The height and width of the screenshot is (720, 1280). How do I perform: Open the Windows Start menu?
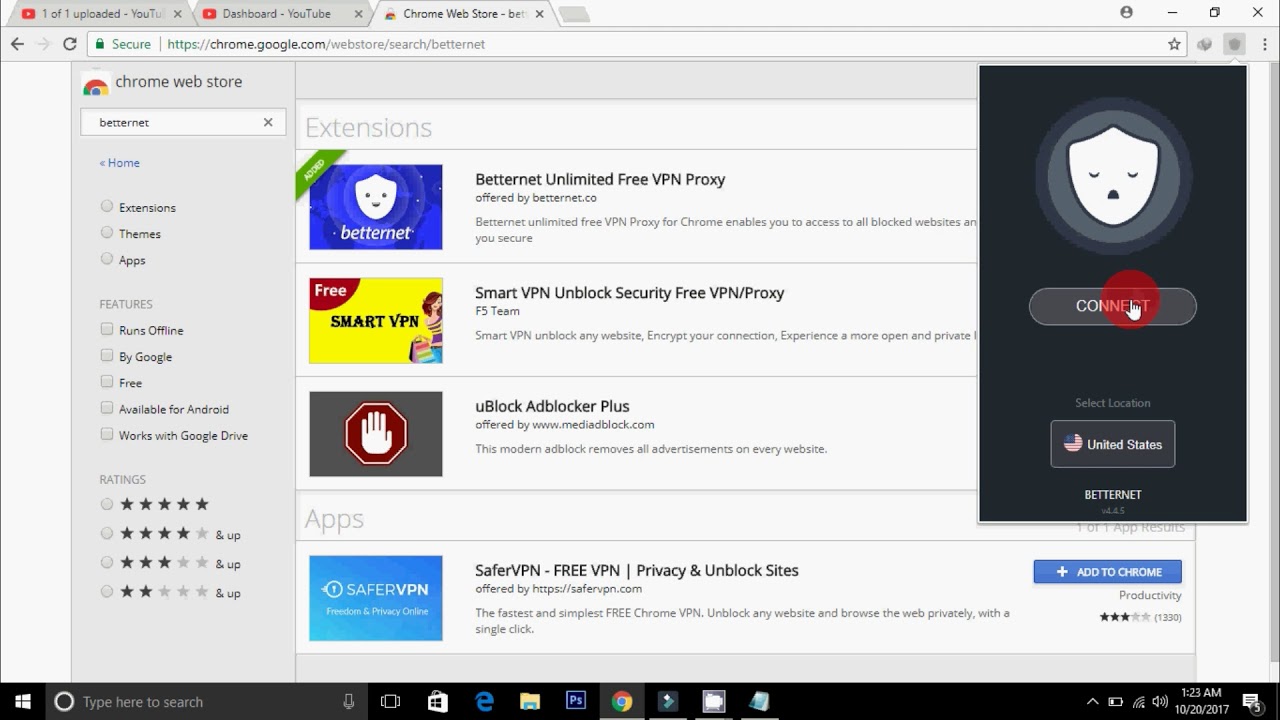(x=23, y=702)
